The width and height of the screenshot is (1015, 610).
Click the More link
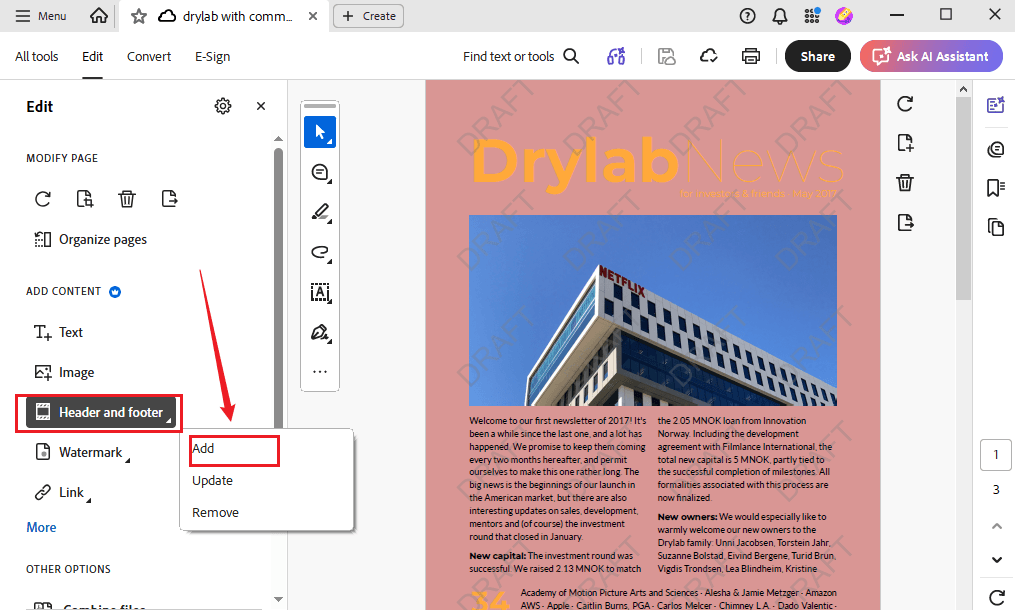[41, 527]
